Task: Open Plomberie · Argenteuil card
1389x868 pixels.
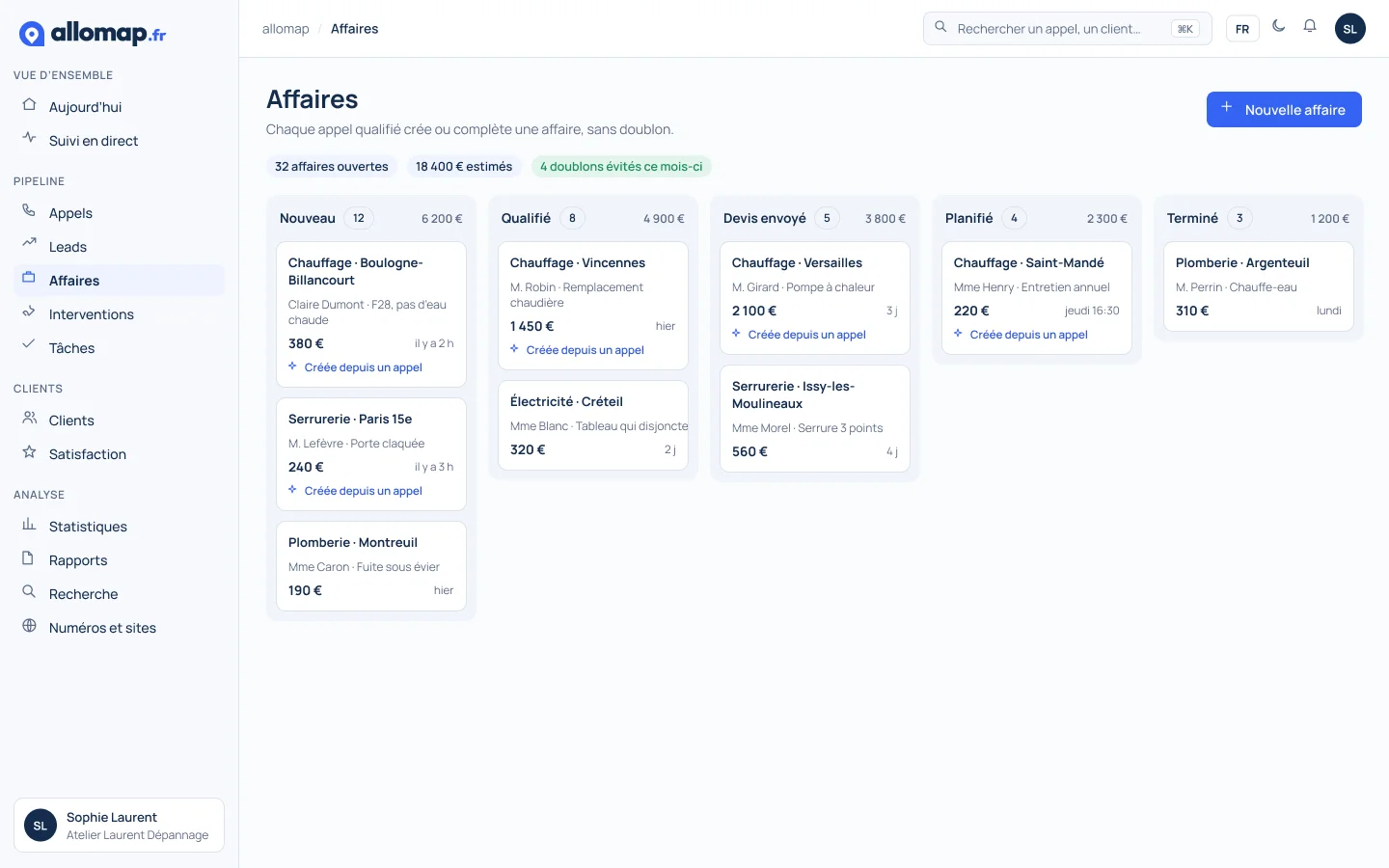Action: (x=1259, y=286)
